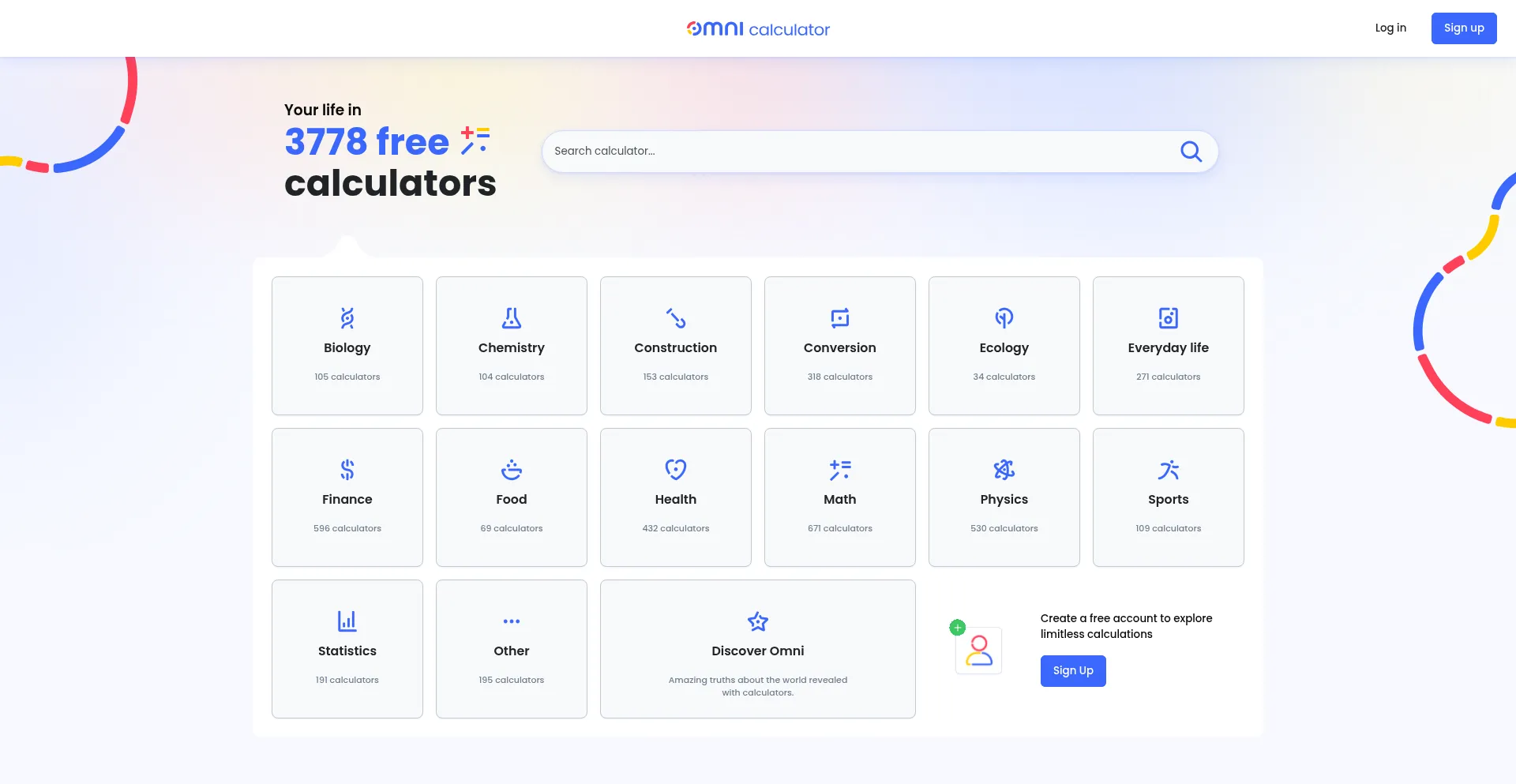Click the Conversion category icon
The height and width of the screenshot is (784, 1516).
click(839, 318)
